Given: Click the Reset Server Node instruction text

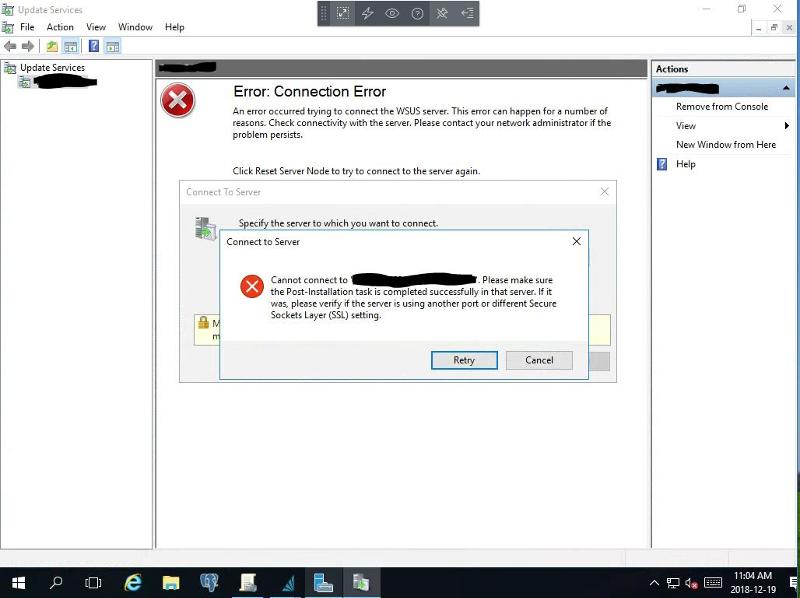Looking at the screenshot, I should pyautogui.click(x=356, y=171).
